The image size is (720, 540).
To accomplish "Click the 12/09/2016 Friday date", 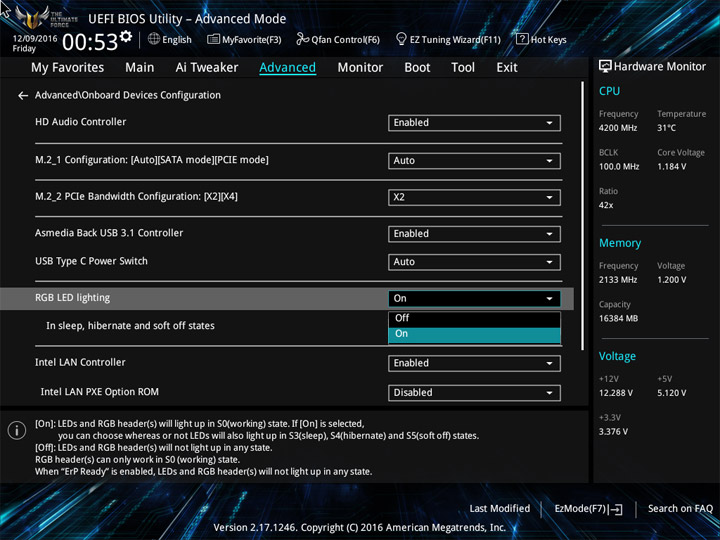I will tap(34, 43).
